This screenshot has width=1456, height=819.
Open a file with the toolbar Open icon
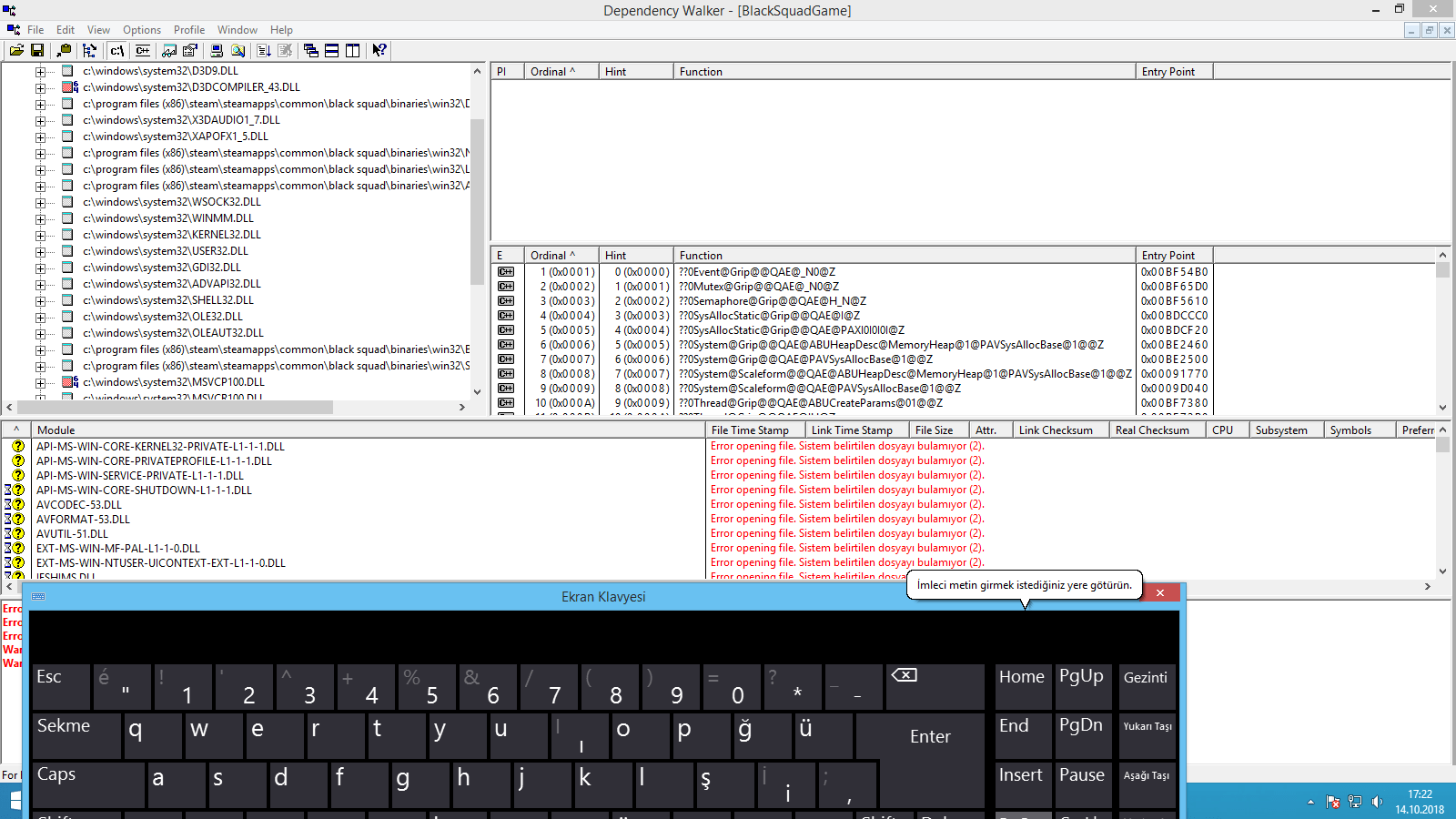click(17, 51)
